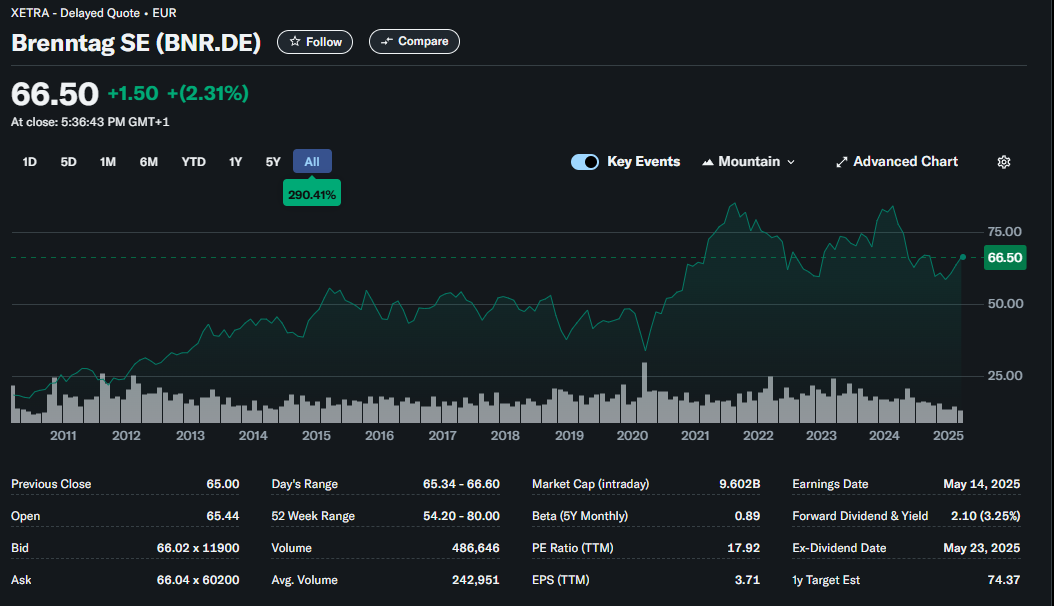The height and width of the screenshot is (606, 1054).
Task: Select the 1Y time range
Action: coord(235,162)
